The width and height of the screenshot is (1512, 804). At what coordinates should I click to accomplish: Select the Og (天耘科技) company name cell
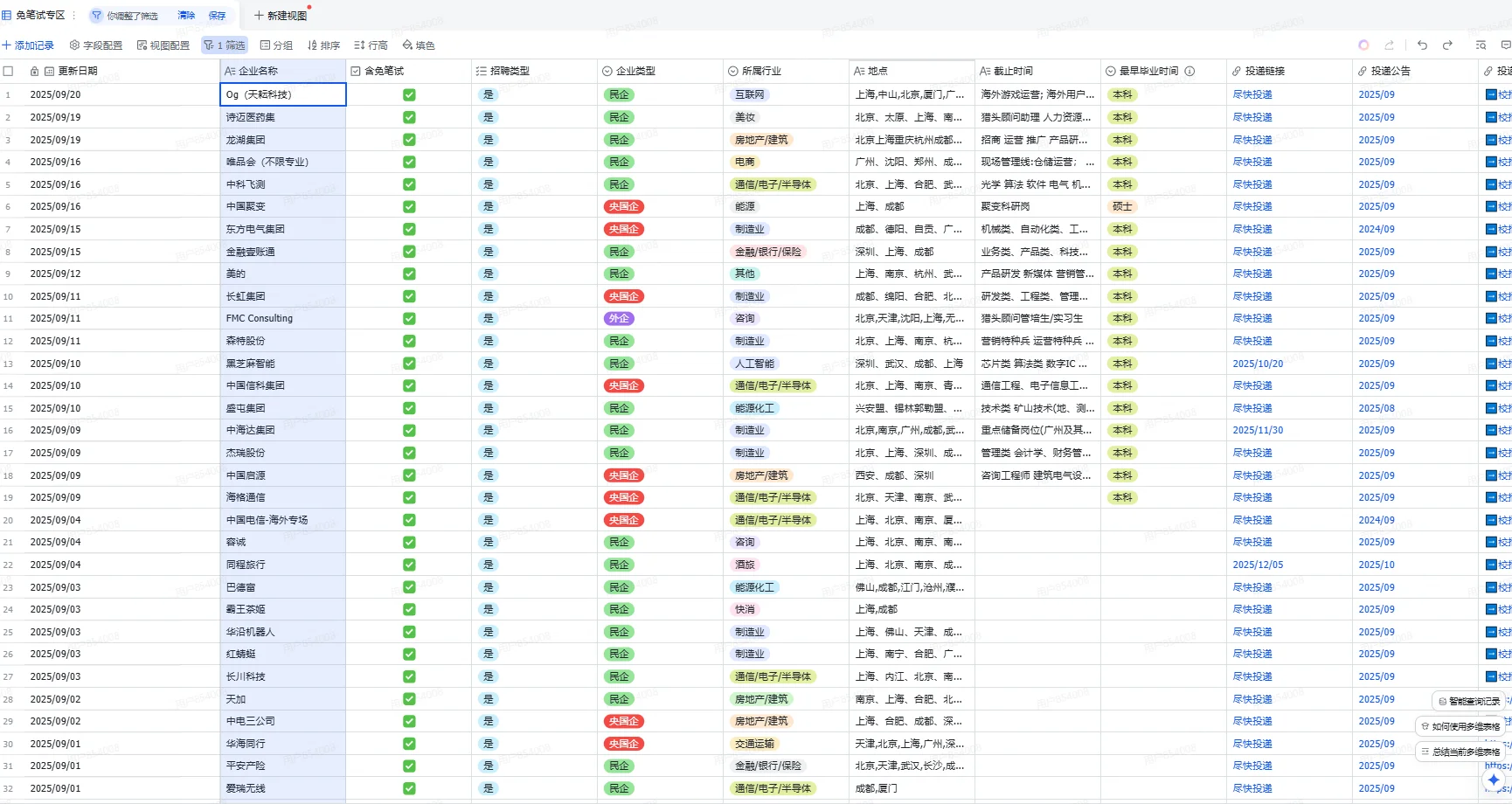tap(283, 94)
